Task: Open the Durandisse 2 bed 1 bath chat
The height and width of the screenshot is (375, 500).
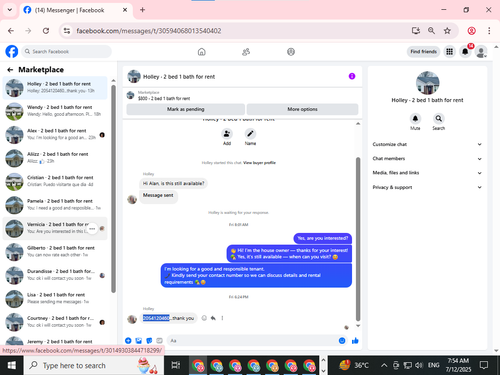Action: coord(55,275)
